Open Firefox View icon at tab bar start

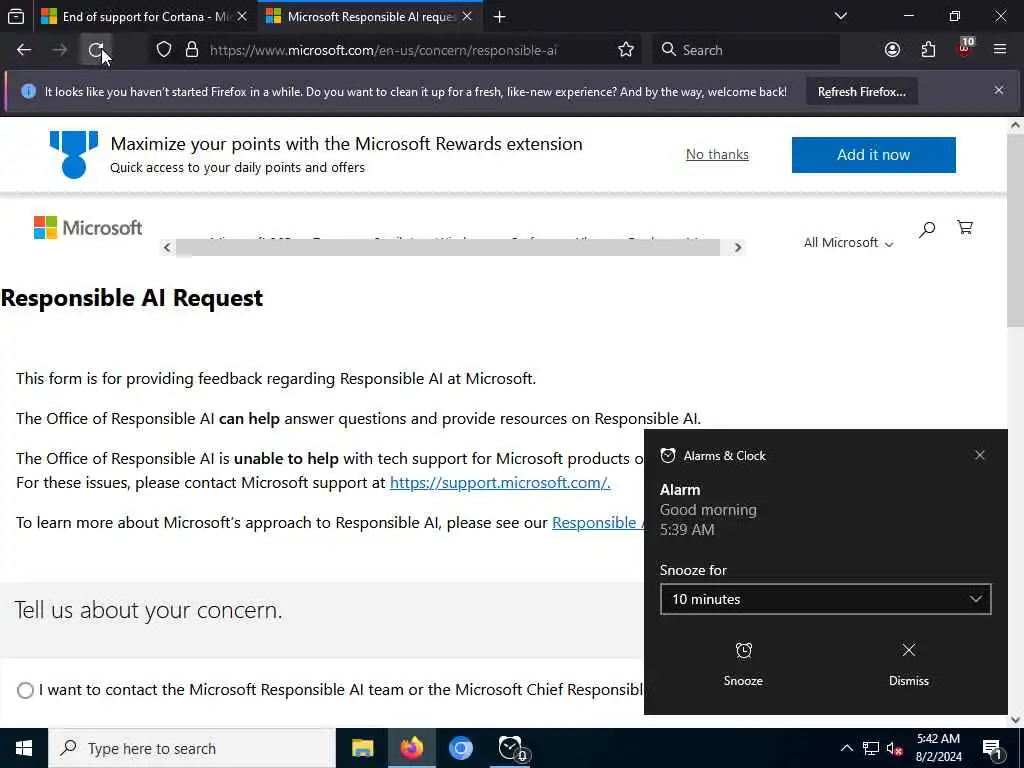(16, 16)
